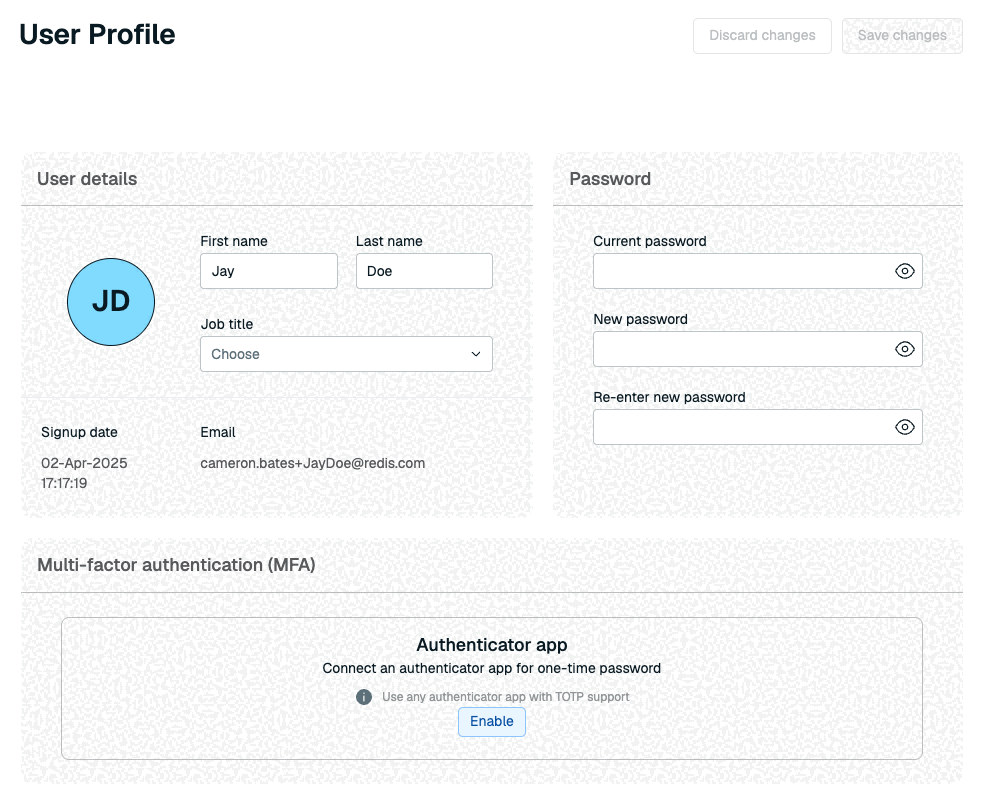This screenshot has width=982, height=801.
Task: Click the JD avatar circle
Action: (111, 302)
